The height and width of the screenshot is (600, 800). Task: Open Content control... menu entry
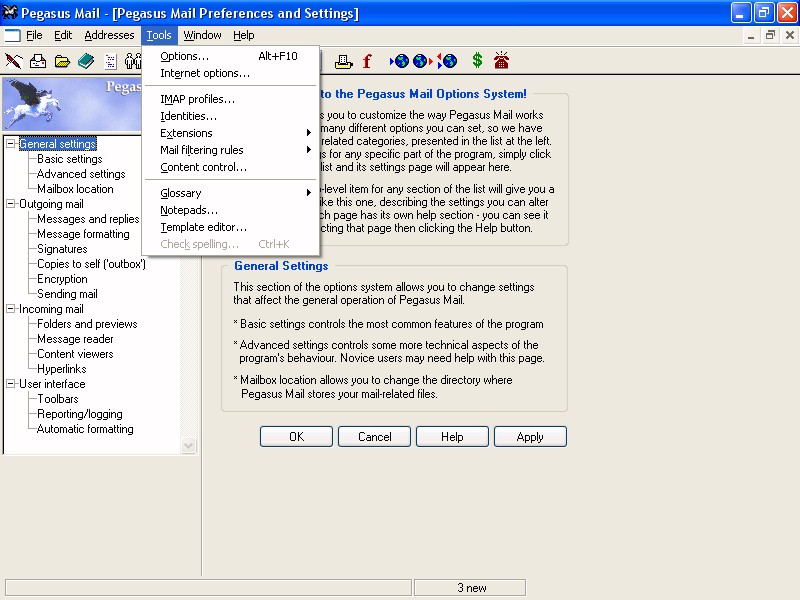(231, 167)
